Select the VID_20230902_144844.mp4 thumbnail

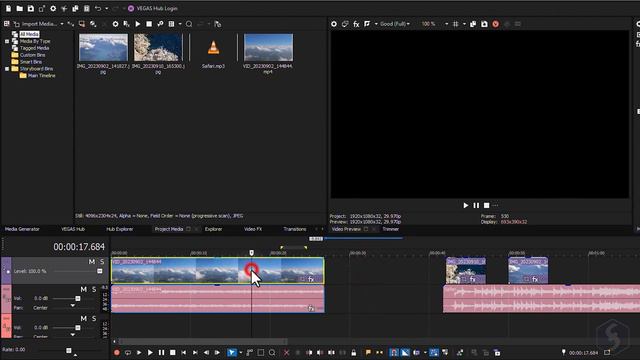coord(268,47)
